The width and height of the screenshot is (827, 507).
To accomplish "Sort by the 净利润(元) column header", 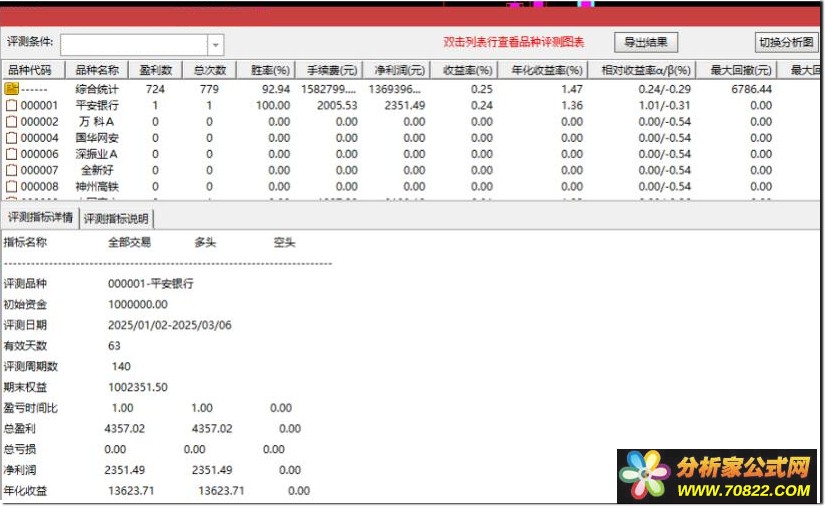I will tap(397, 70).
